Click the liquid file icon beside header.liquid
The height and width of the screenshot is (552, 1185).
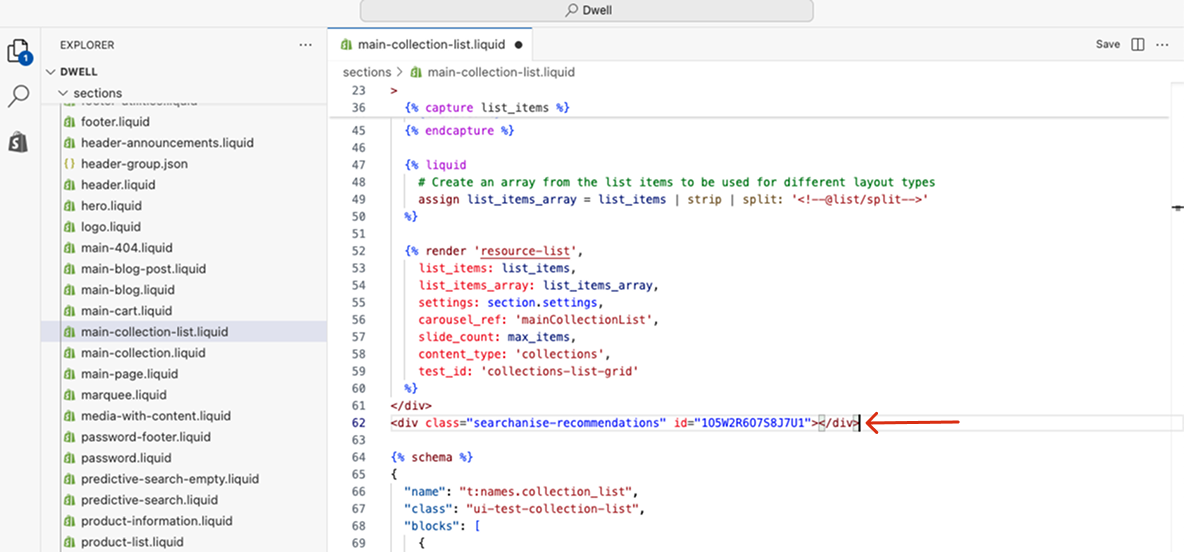[69, 185]
